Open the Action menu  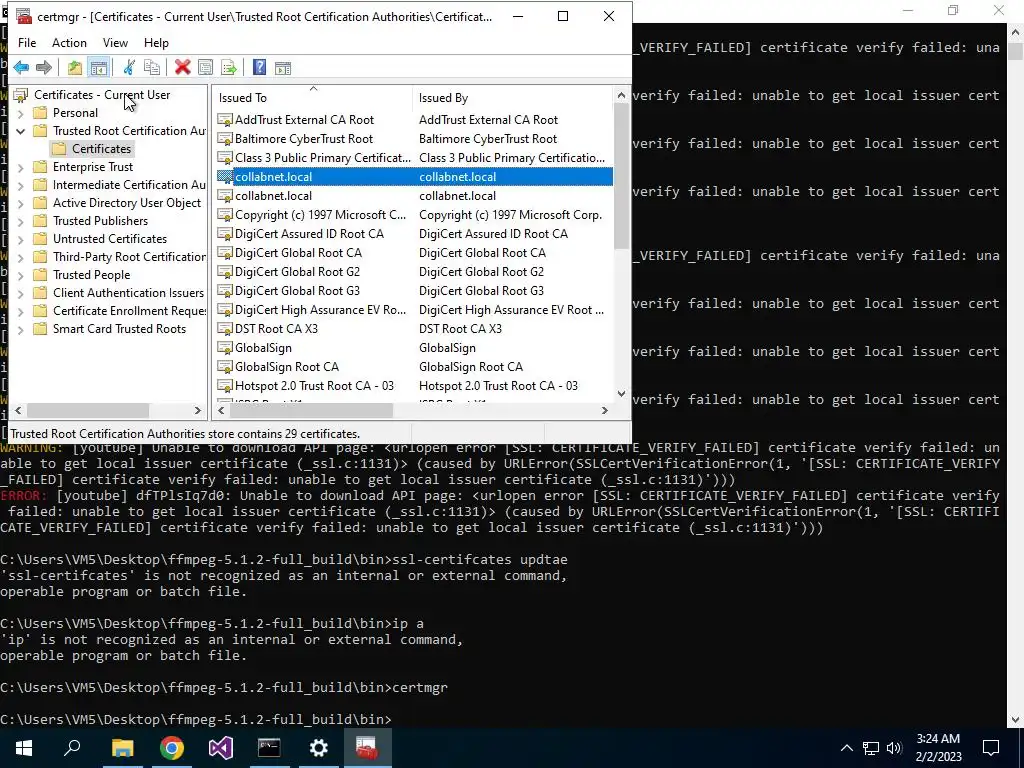tap(69, 42)
